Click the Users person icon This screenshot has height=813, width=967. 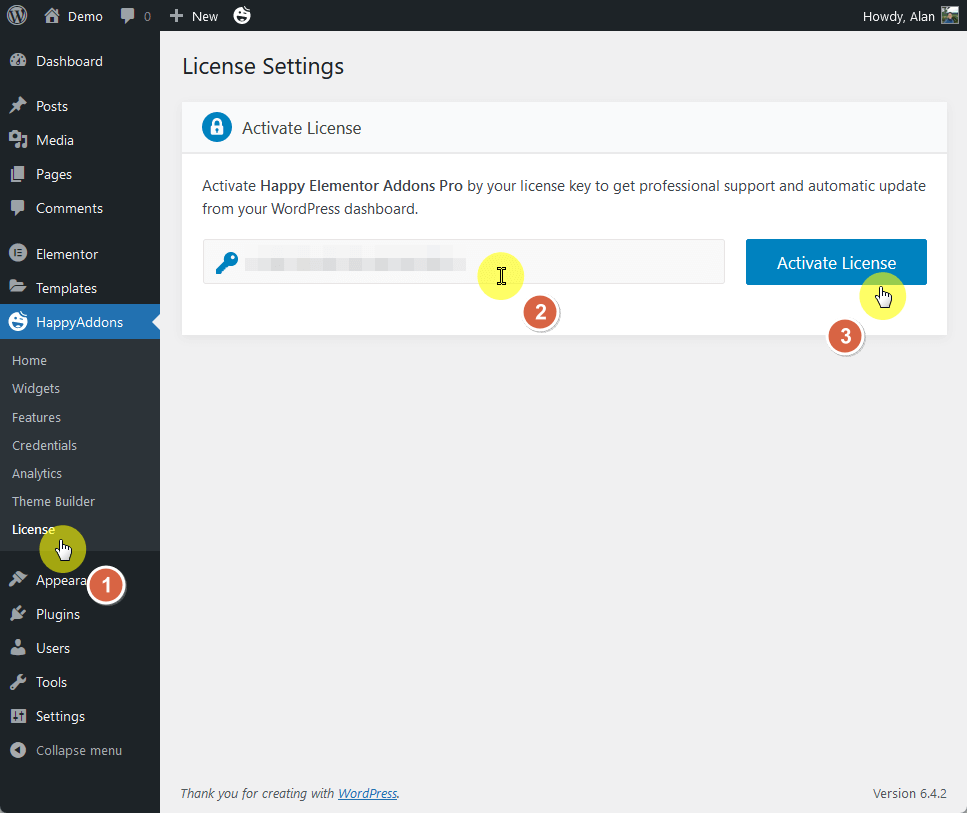coord(18,648)
